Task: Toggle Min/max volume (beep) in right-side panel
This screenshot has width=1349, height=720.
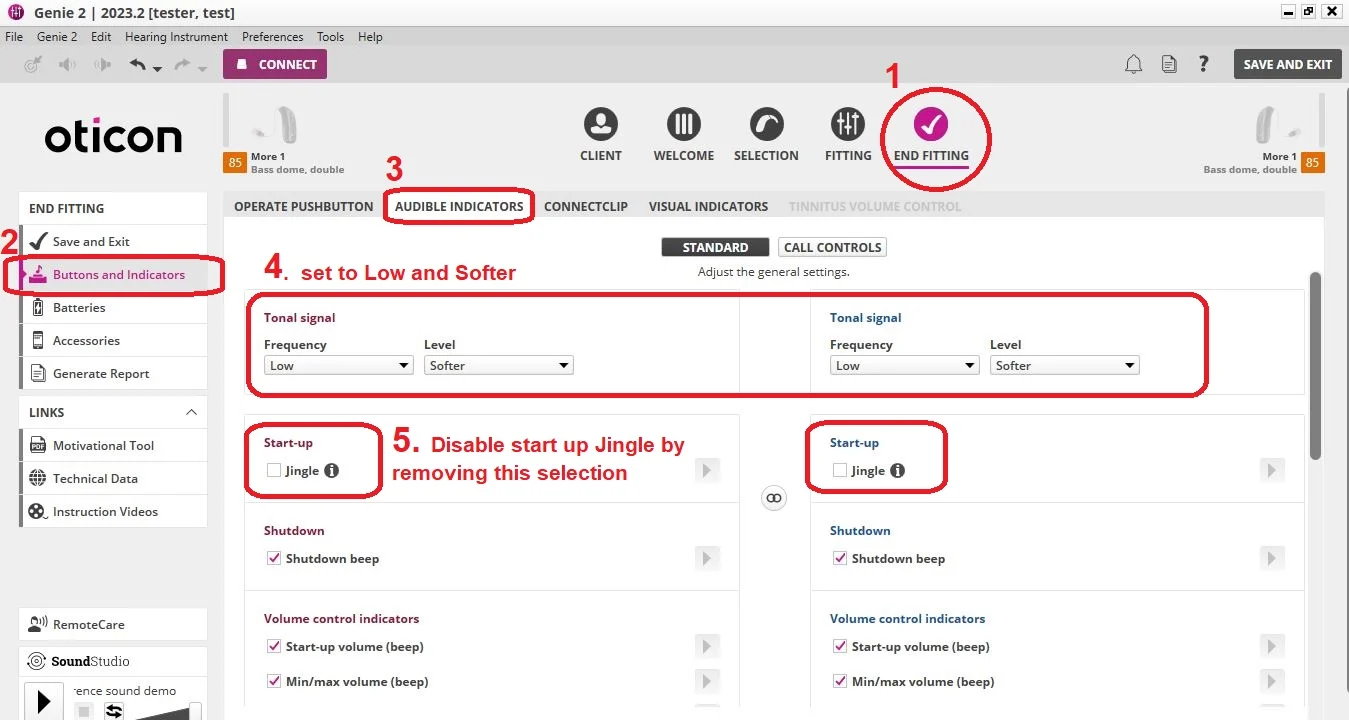Action: 840,681
